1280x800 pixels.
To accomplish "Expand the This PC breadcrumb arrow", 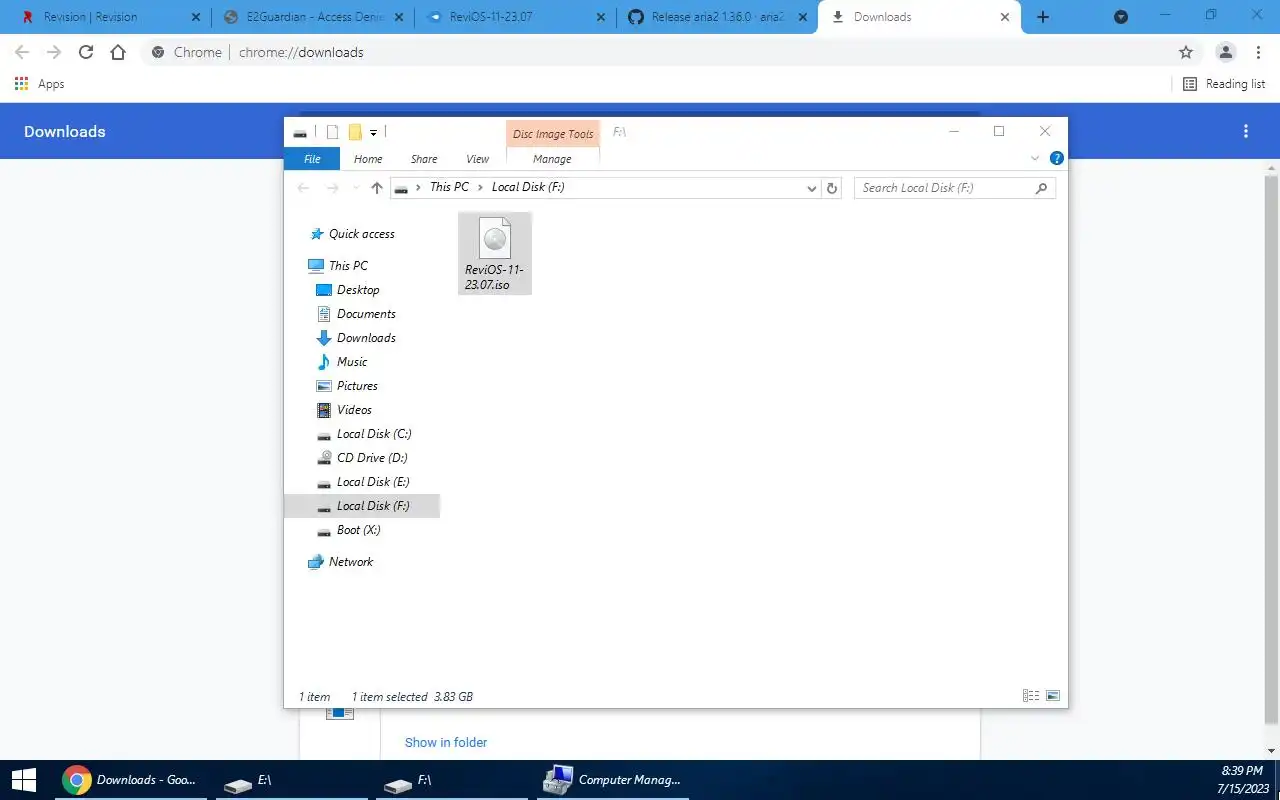I will (480, 187).
